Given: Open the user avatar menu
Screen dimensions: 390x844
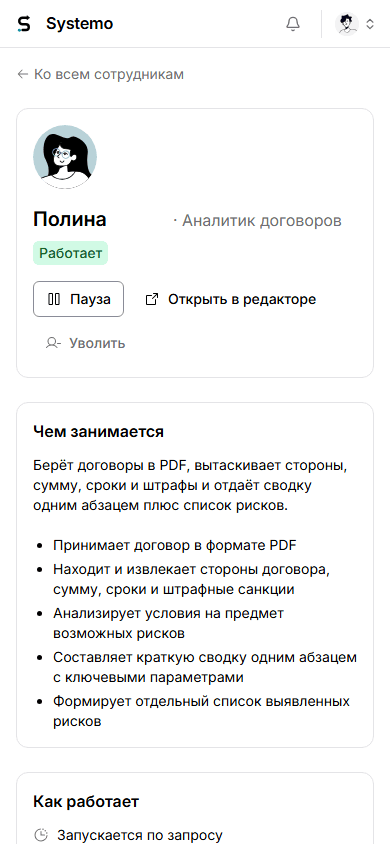Looking at the screenshot, I should pyautogui.click(x=347, y=24).
